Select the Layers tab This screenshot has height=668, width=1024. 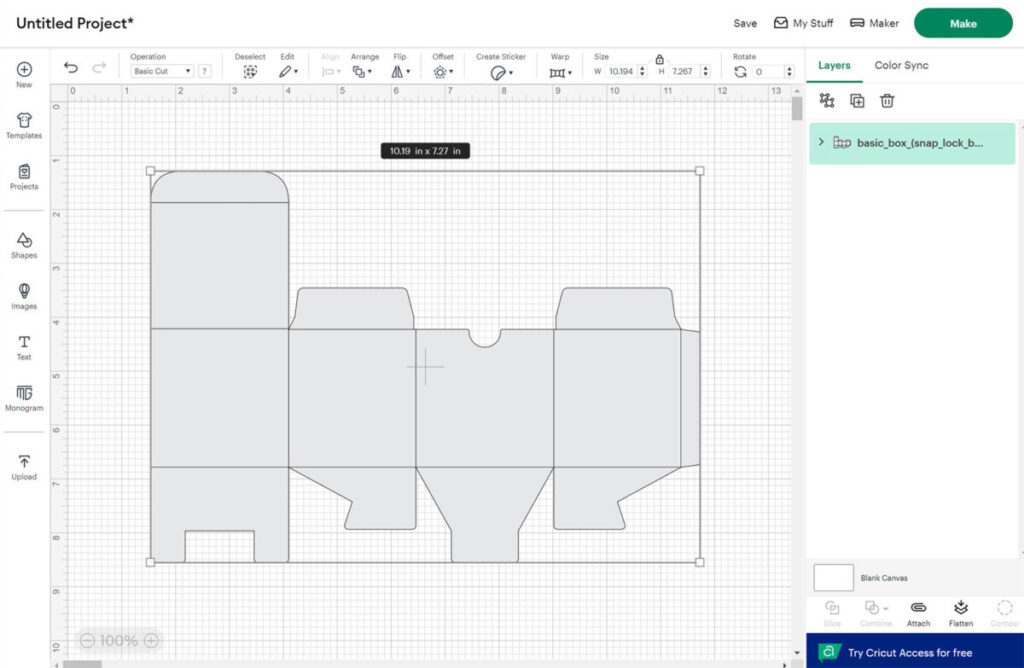[x=834, y=66]
